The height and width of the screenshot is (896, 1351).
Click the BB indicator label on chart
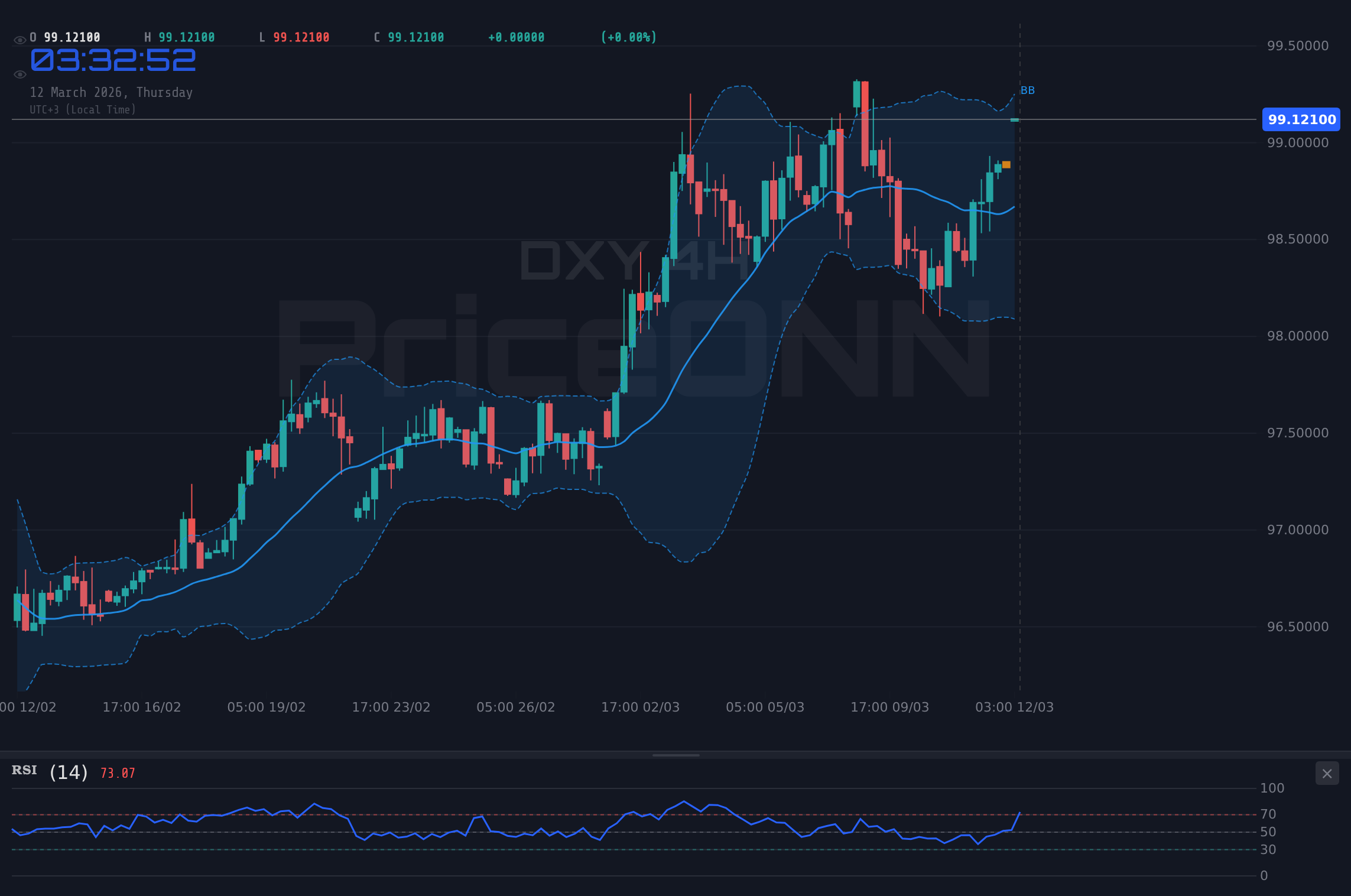1028,90
